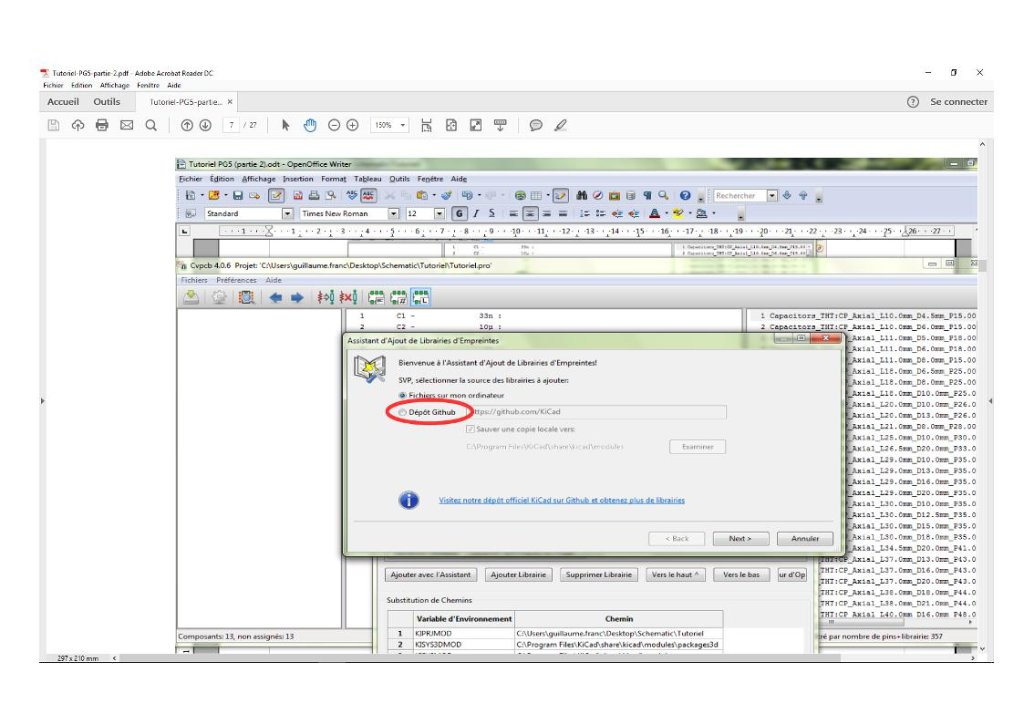This screenshot has height=724, width=1024.
Task: Select the arrow selection tool
Action: tap(286, 125)
